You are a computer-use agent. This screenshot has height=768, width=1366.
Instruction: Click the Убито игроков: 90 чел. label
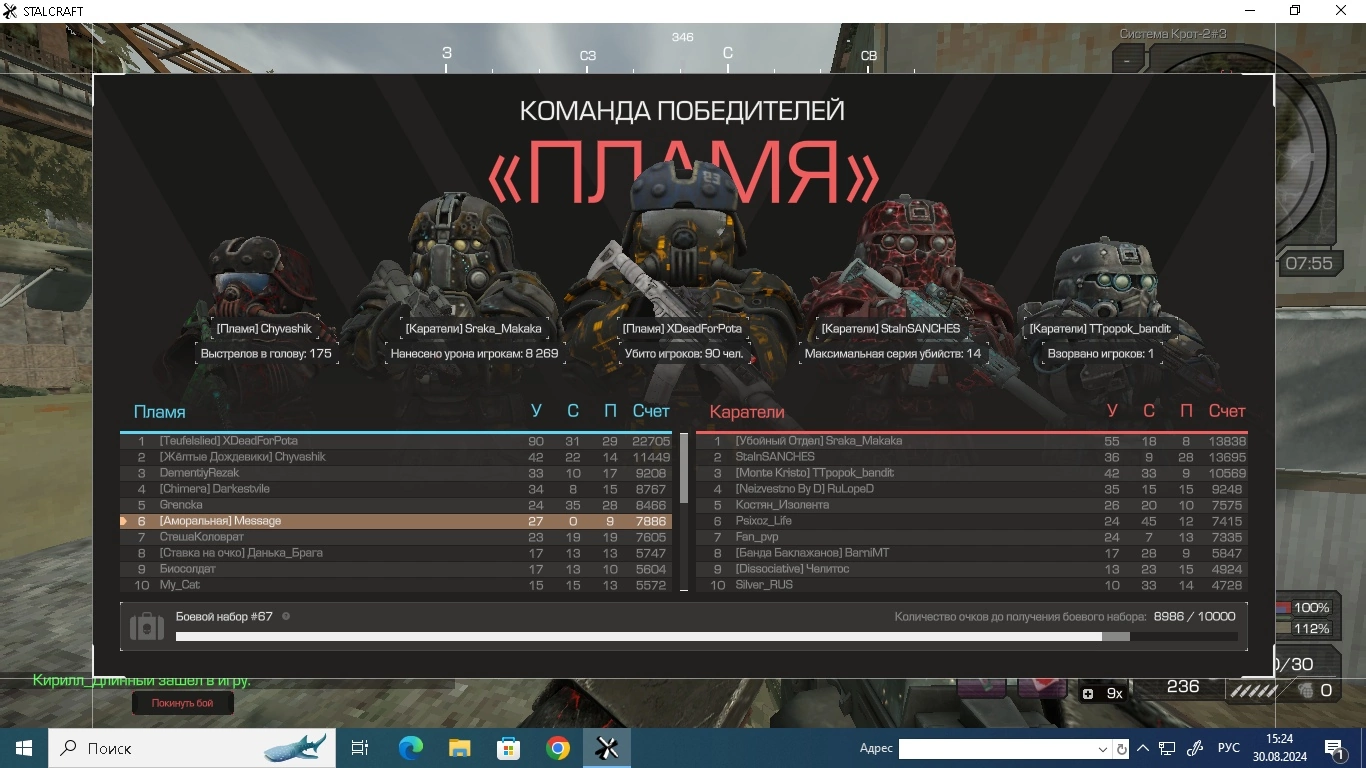click(x=684, y=354)
